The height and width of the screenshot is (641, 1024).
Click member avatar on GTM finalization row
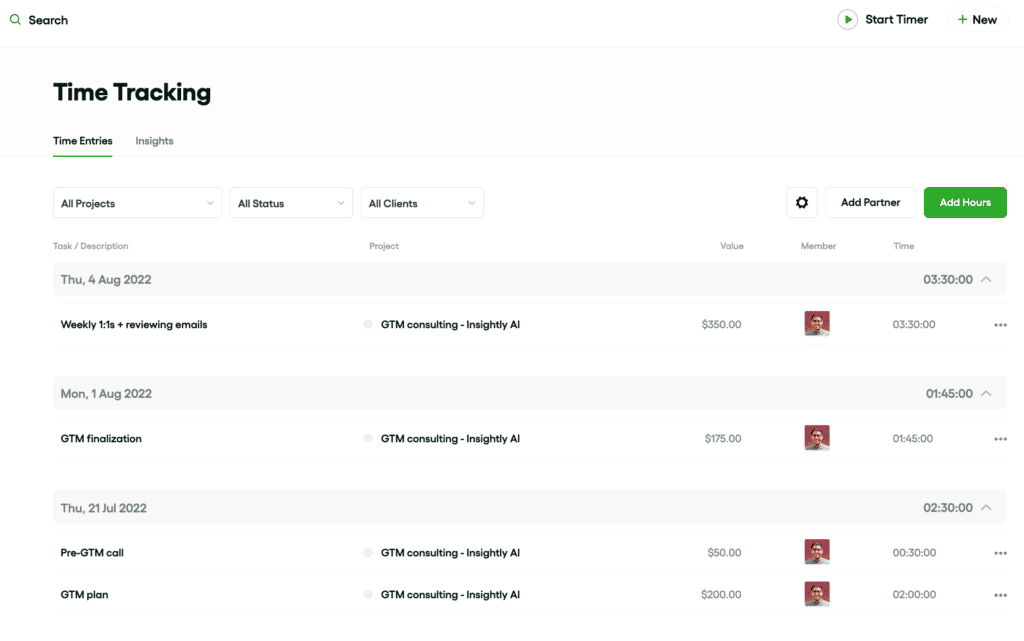[x=817, y=438]
